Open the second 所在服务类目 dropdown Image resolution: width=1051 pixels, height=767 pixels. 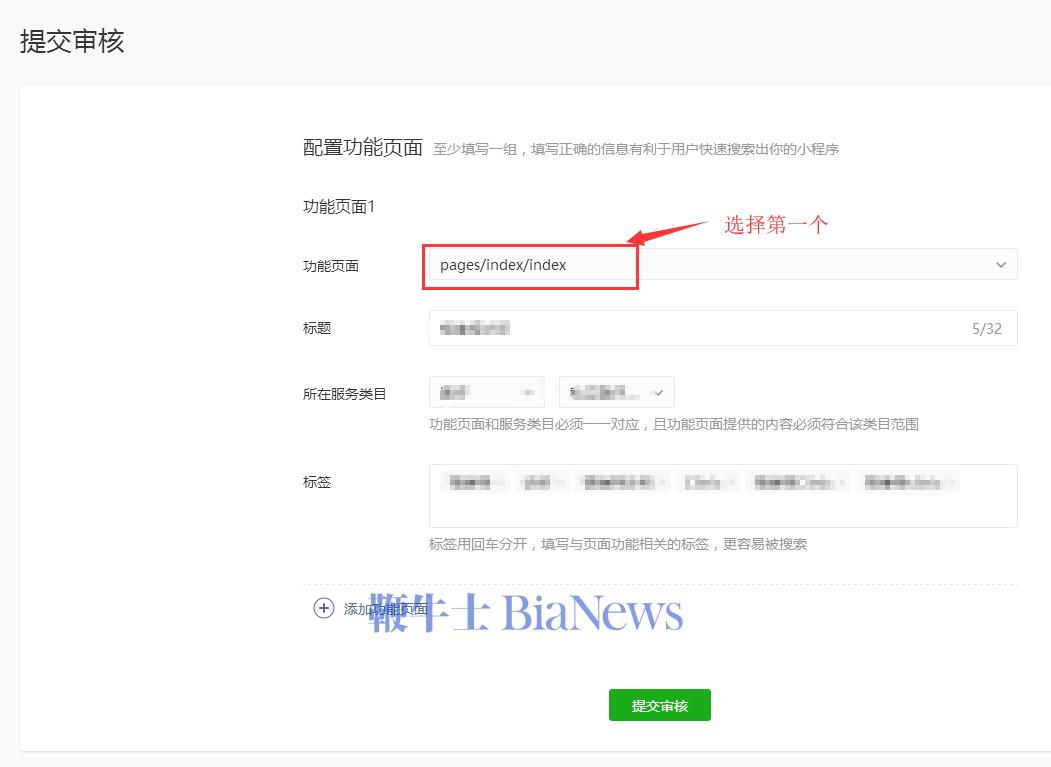tap(617, 392)
